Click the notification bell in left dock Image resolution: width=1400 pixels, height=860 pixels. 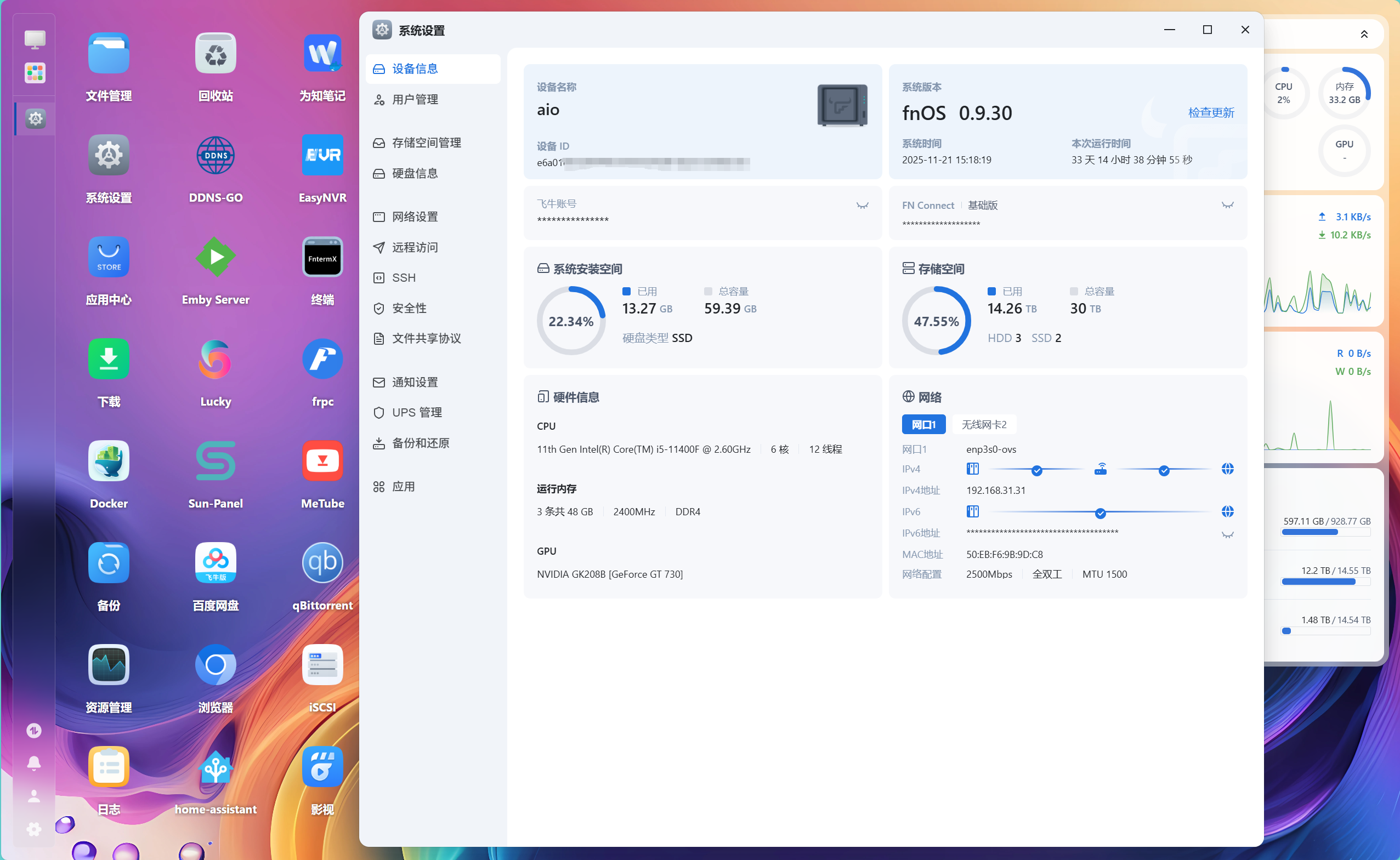[x=34, y=763]
